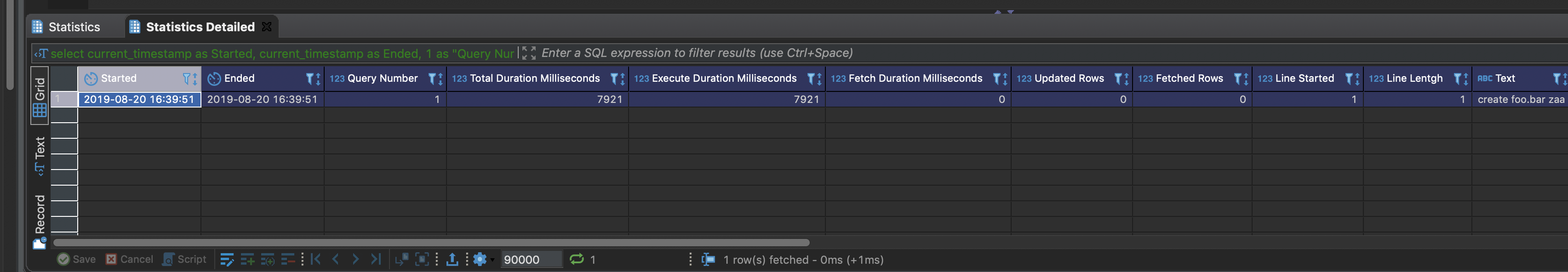The height and width of the screenshot is (272, 1568).
Task: Toggle sorting on Total Duration Milliseconds column
Action: (x=622, y=78)
